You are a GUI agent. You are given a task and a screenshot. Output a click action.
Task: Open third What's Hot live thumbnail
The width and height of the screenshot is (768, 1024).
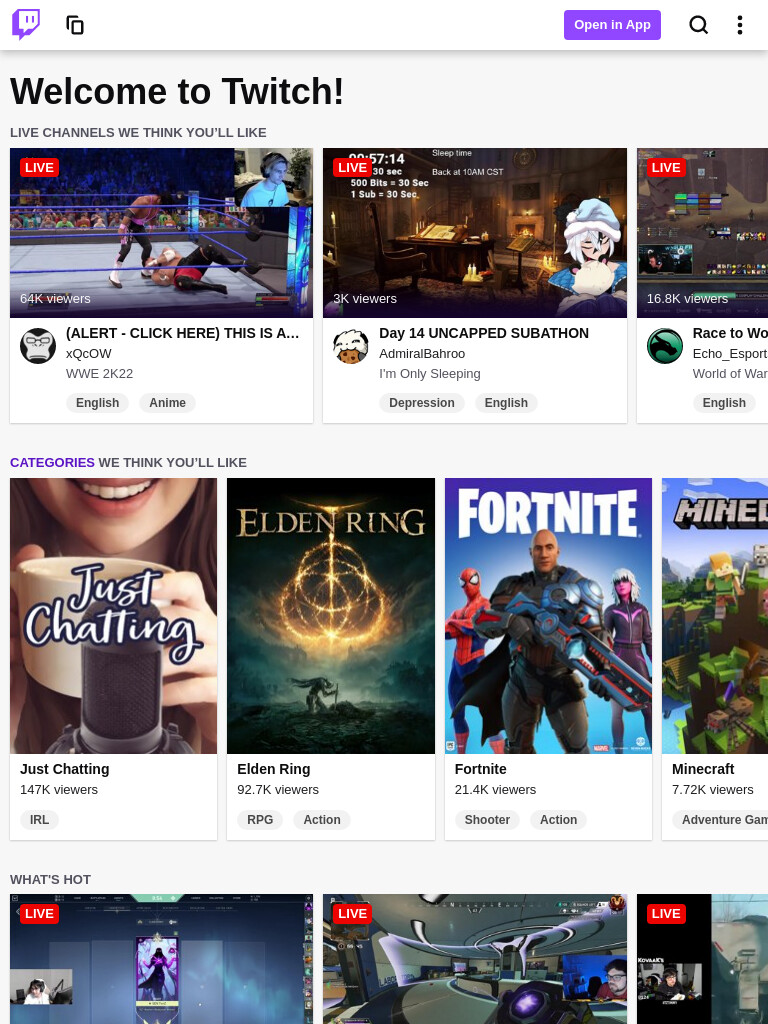tap(702, 959)
